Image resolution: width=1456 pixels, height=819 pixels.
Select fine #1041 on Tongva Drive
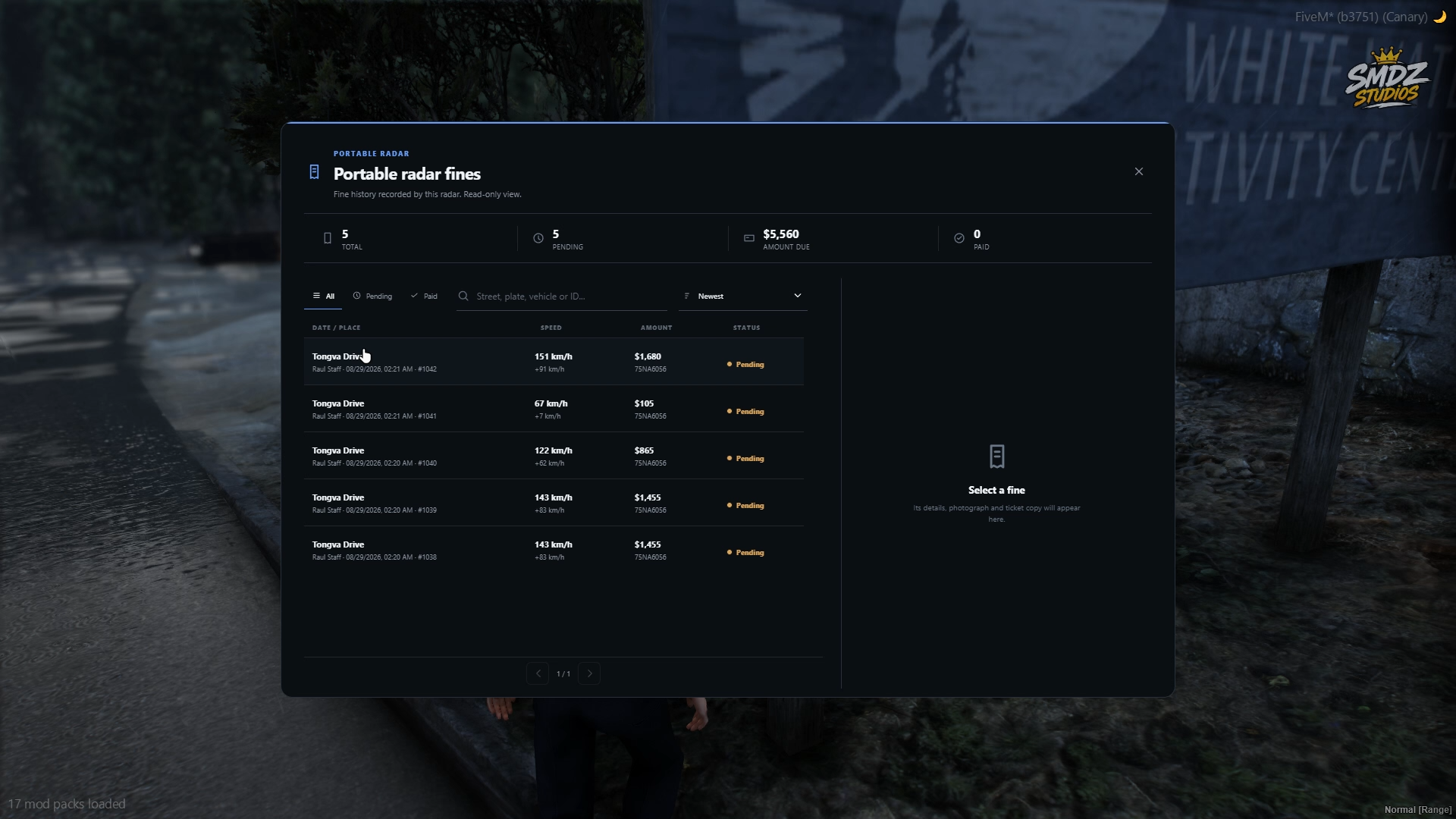coord(554,409)
